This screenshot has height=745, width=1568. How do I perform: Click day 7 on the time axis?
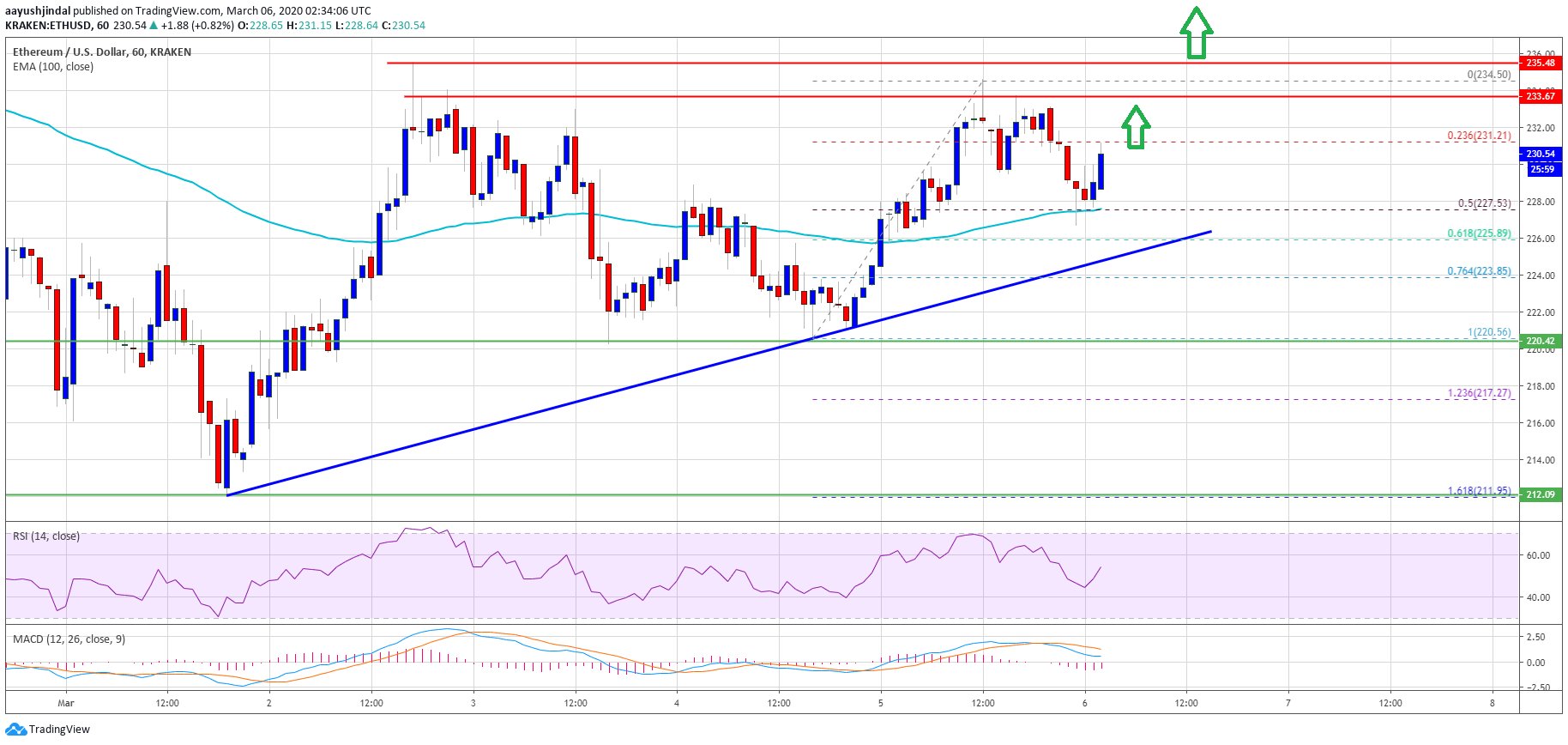pyautogui.click(x=1288, y=703)
